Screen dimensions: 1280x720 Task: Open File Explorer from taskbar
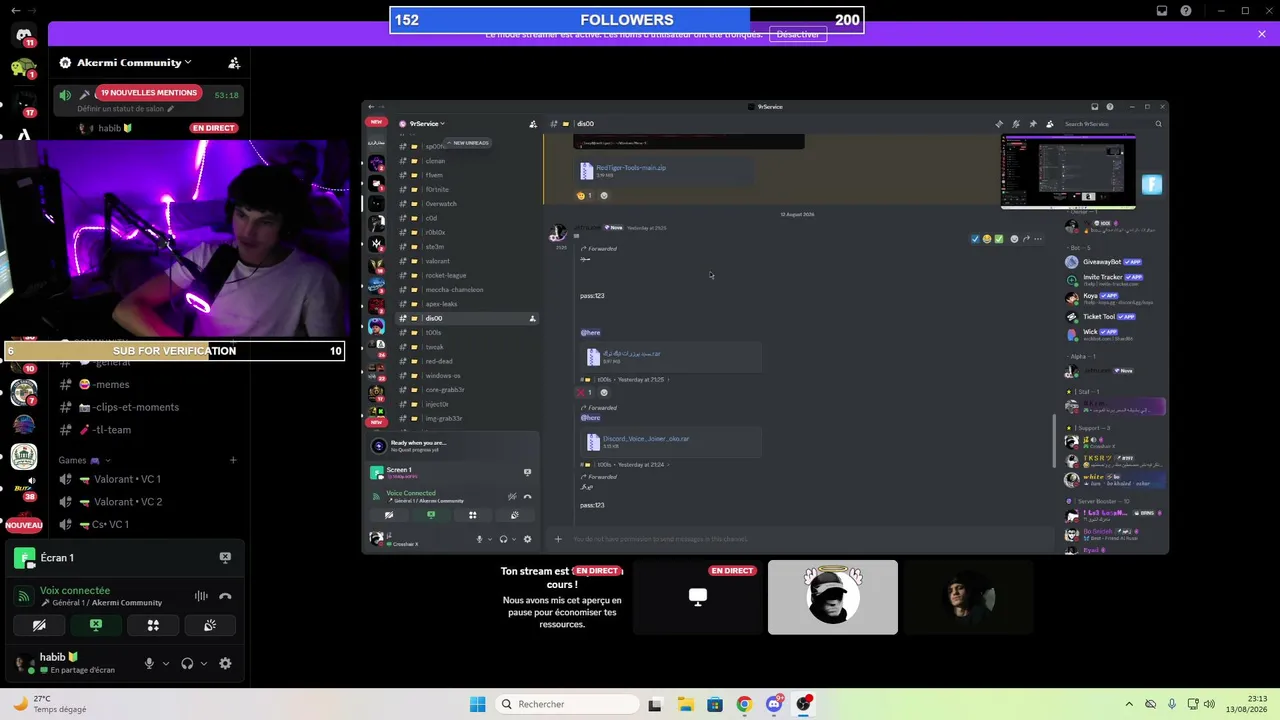pyautogui.click(x=686, y=704)
